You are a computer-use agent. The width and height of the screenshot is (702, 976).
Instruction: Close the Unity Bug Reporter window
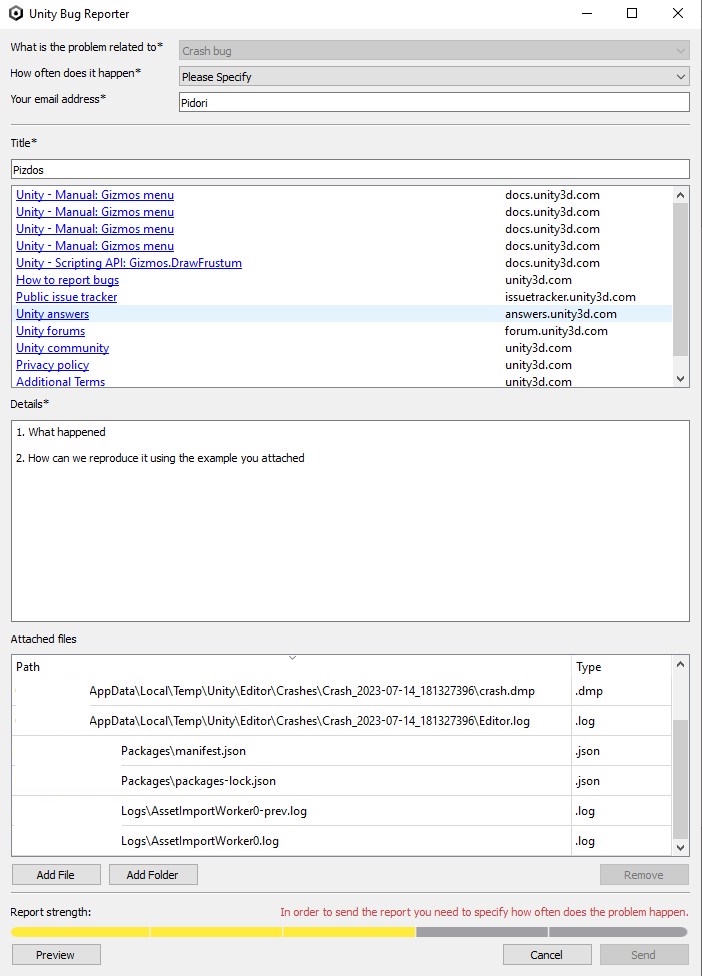678,13
